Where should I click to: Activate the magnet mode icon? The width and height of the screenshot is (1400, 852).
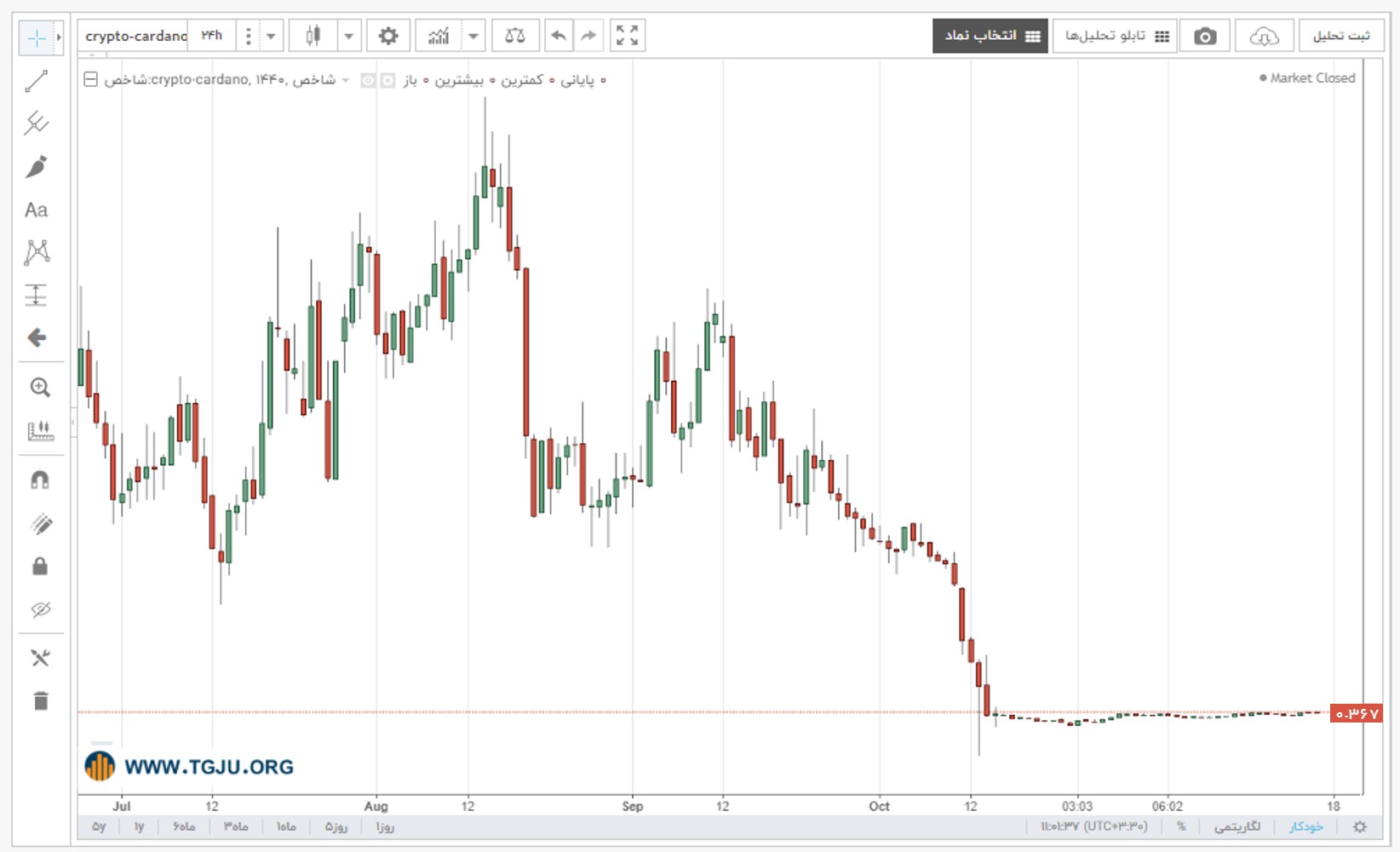(x=40, y=480)
